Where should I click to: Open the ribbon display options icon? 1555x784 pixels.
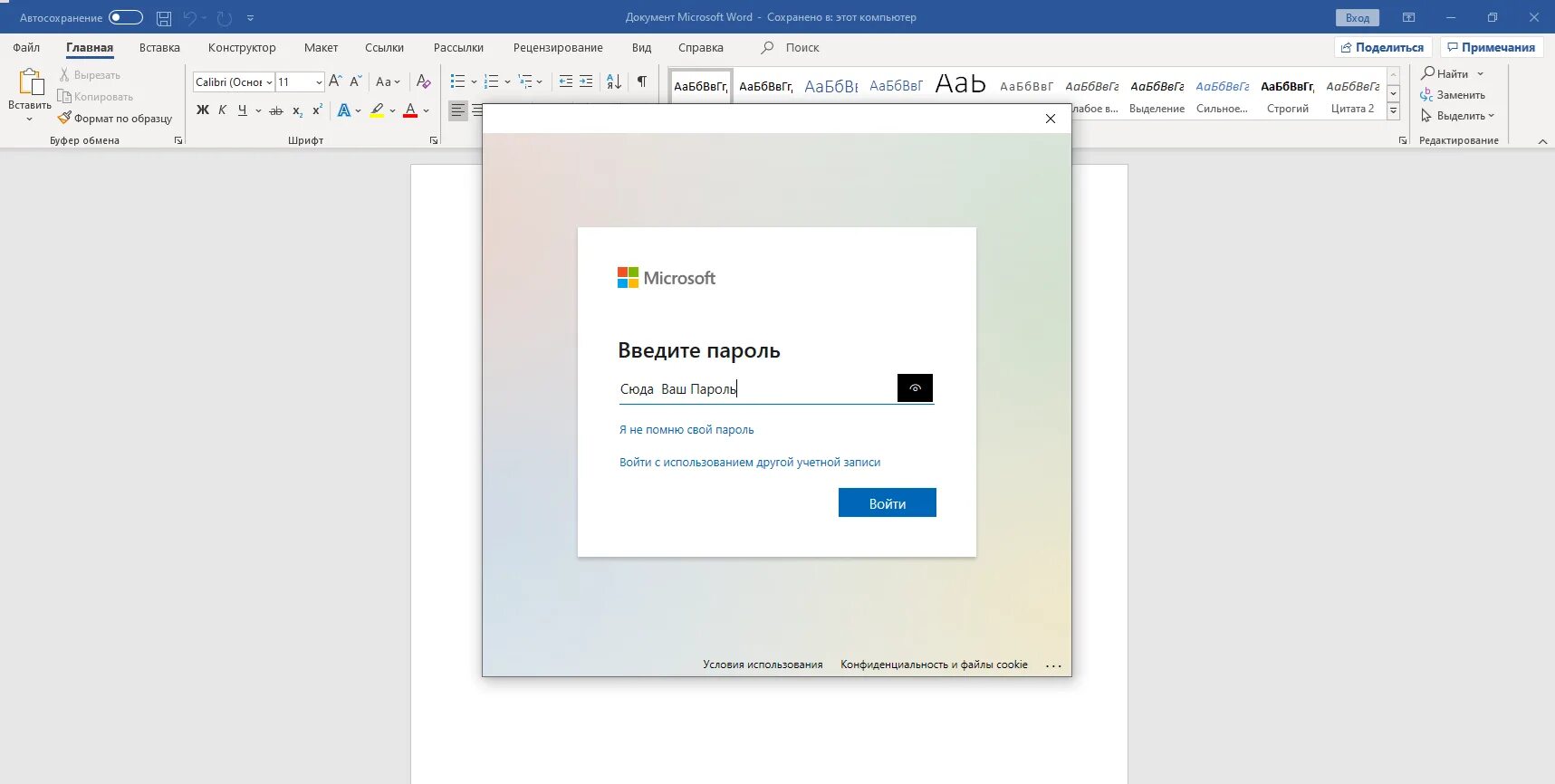click(x=1409, y=17)
